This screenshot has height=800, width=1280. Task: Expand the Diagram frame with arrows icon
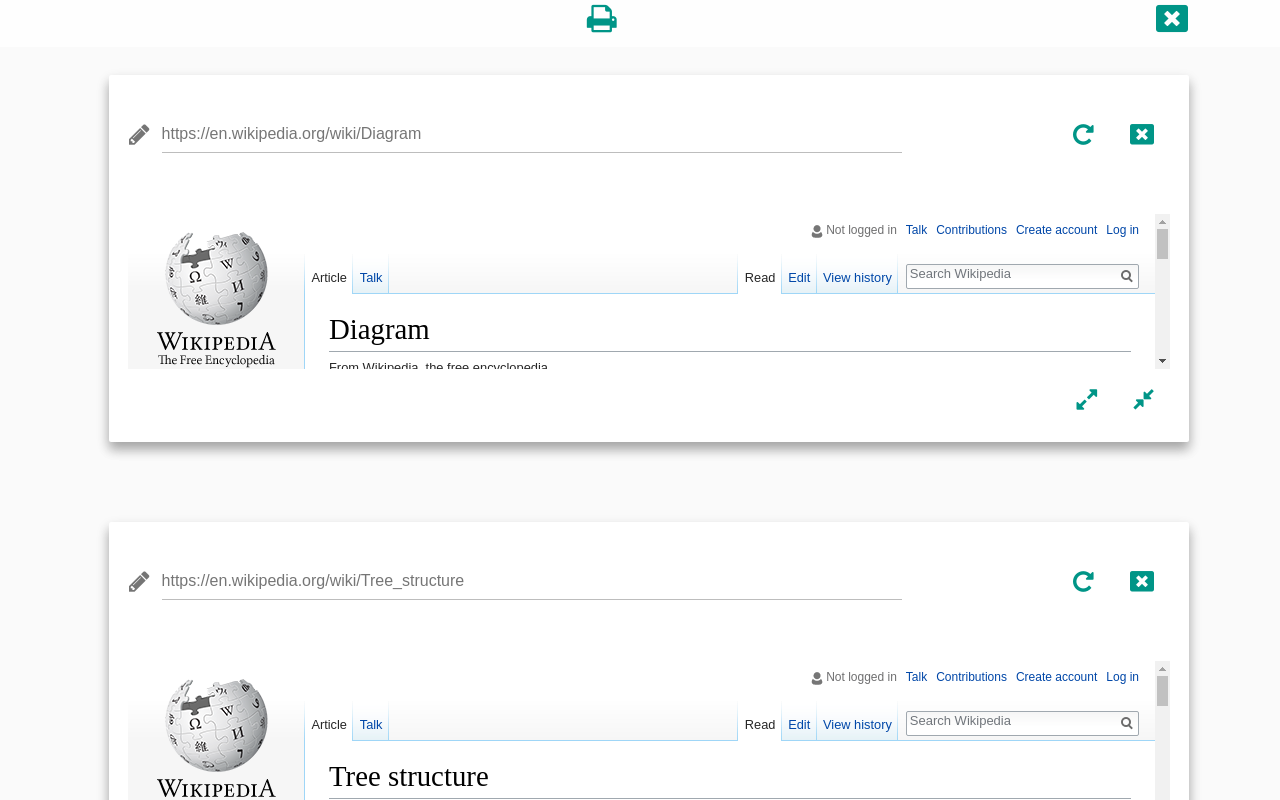pyautogui.click(x=1086, y=400)
